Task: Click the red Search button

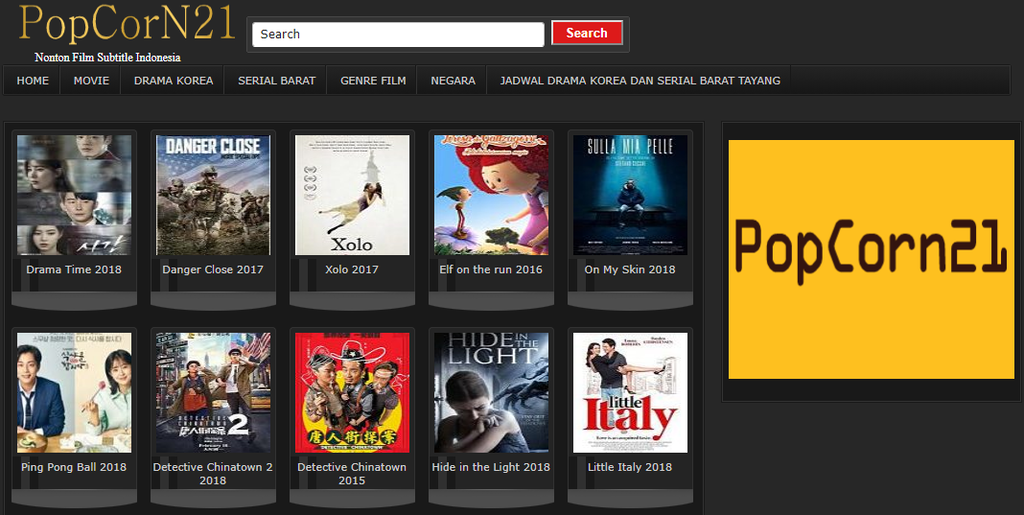Action: (586, 33)
